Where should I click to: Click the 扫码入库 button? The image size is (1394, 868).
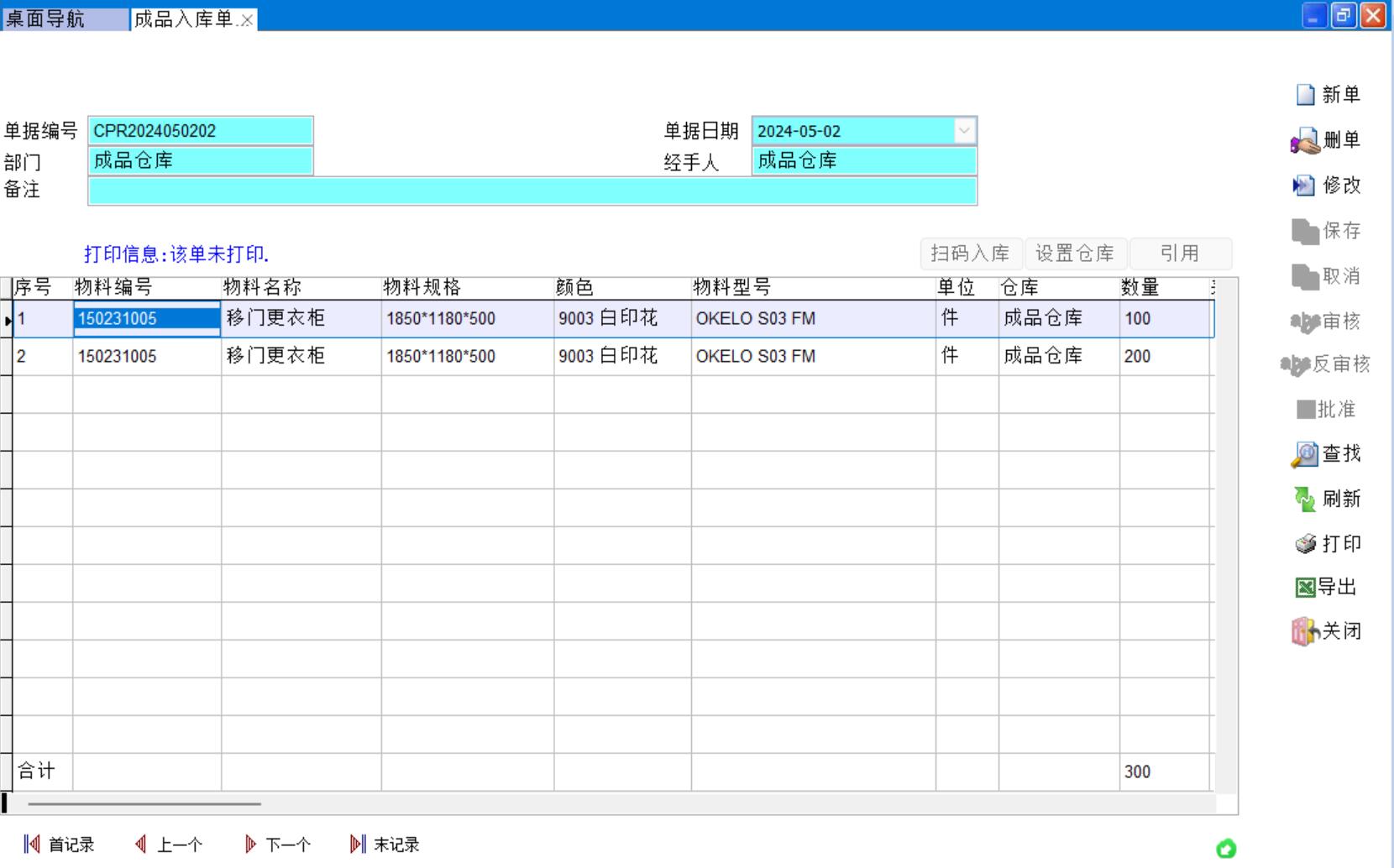tap(970, 254)
